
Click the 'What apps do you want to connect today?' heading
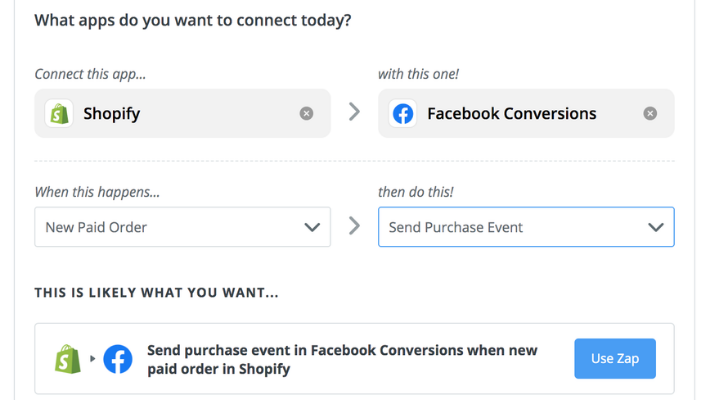[x=193, y=20]
